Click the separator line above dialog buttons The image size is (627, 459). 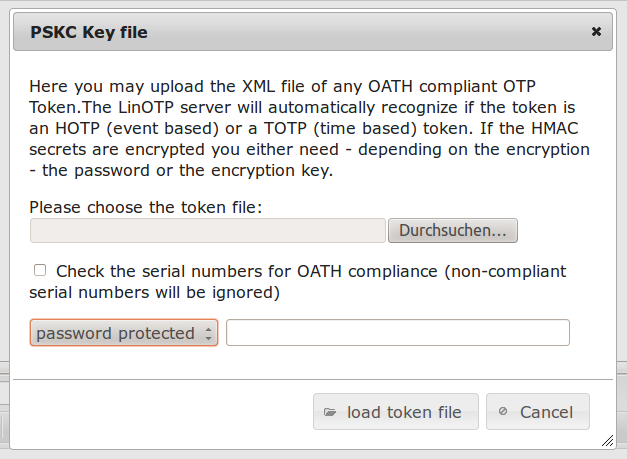click(312, 379)
